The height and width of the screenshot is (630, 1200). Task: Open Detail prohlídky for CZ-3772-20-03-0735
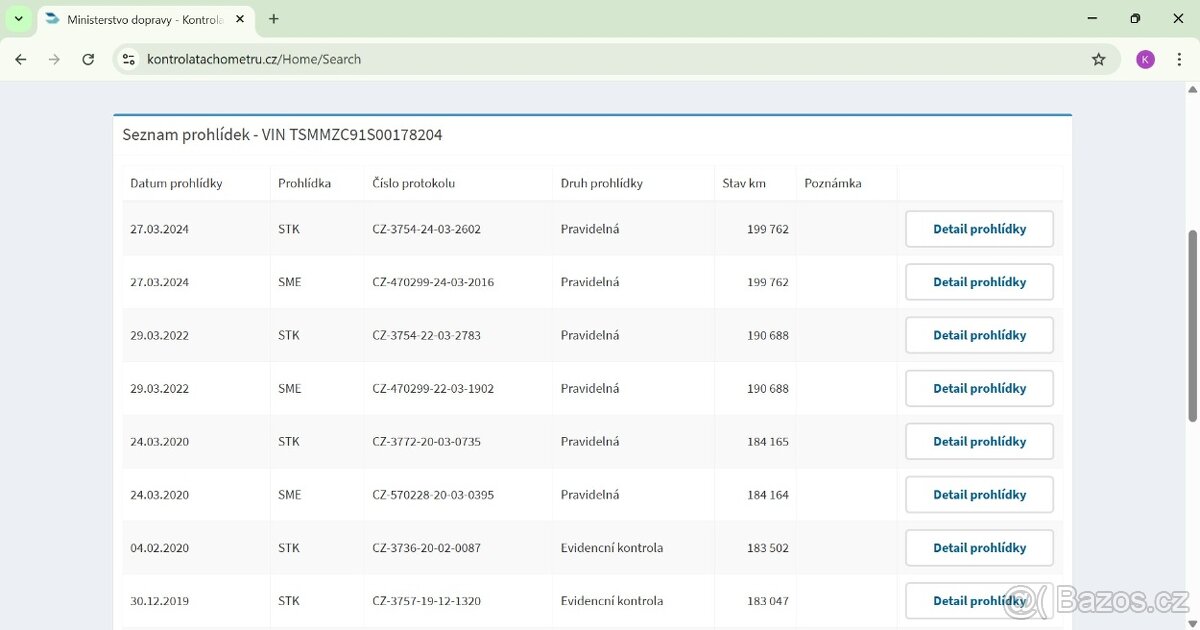tap(979, 441)
